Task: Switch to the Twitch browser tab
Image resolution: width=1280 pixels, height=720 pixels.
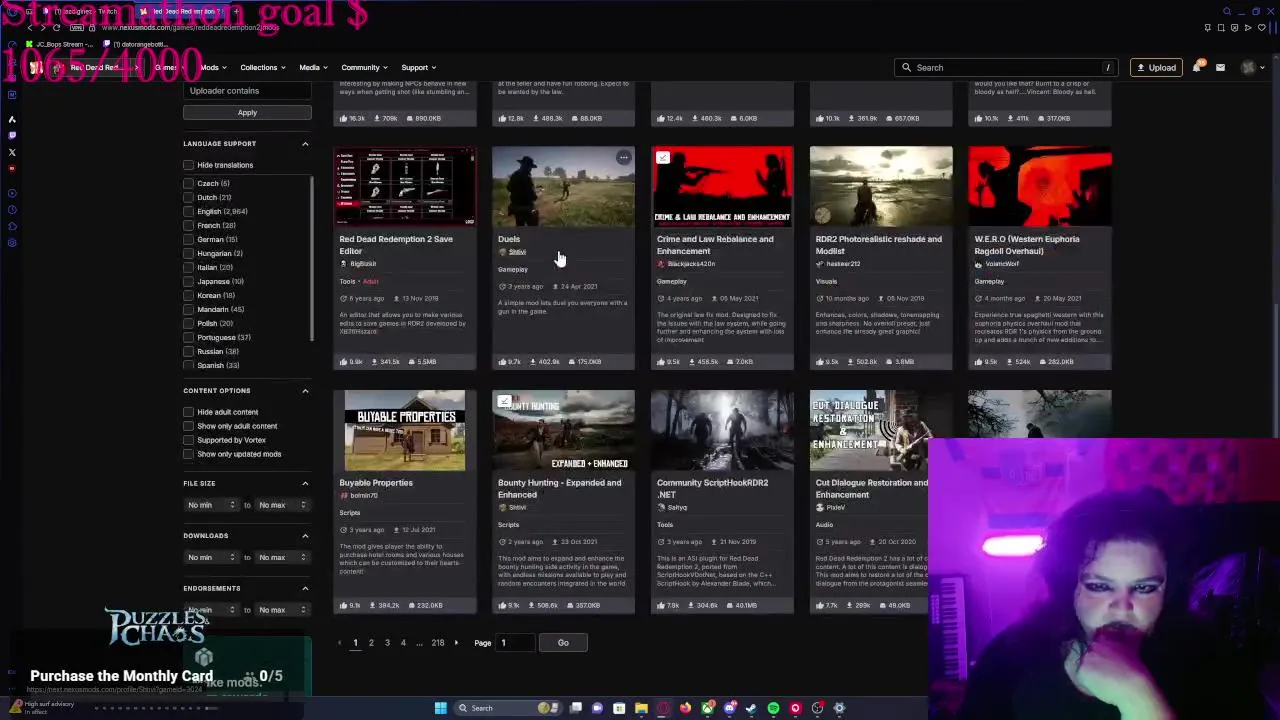Action: (85, 11)
